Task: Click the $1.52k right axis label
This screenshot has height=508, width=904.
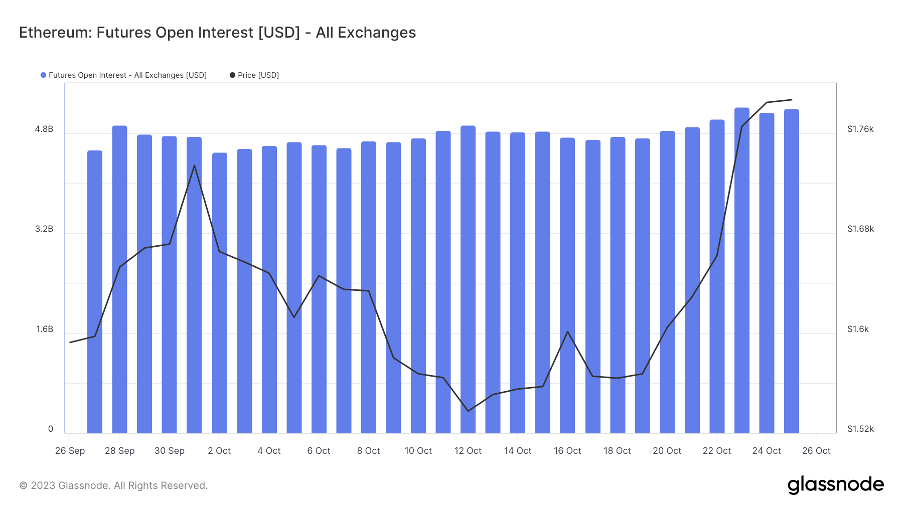Action: click(x=860, y=430)
